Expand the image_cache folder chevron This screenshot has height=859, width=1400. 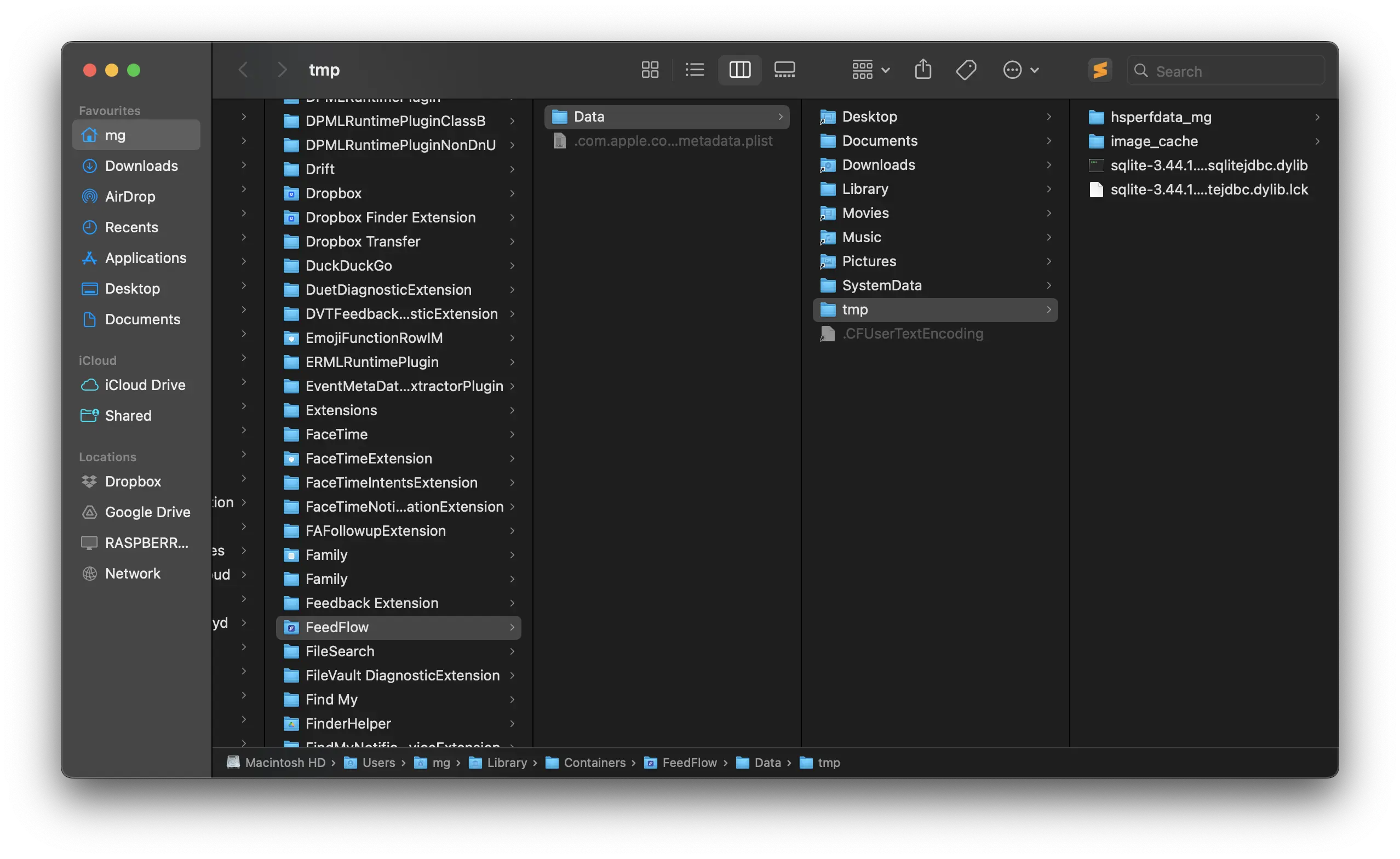pyautogui.click(x=1317, y=141)
